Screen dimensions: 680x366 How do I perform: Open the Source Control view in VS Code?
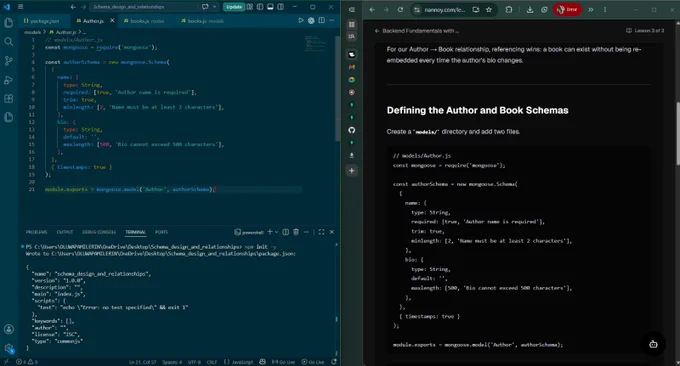coord(8,61)
